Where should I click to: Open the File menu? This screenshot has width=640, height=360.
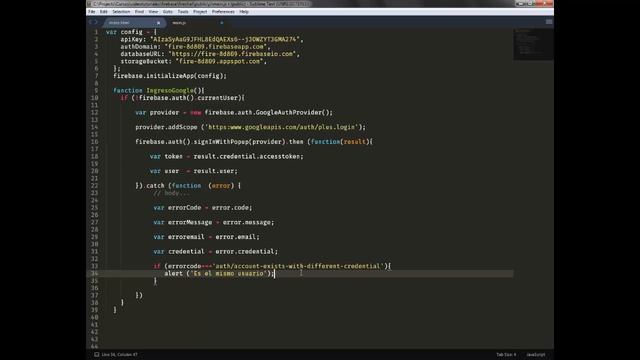[x=91, y=12]
